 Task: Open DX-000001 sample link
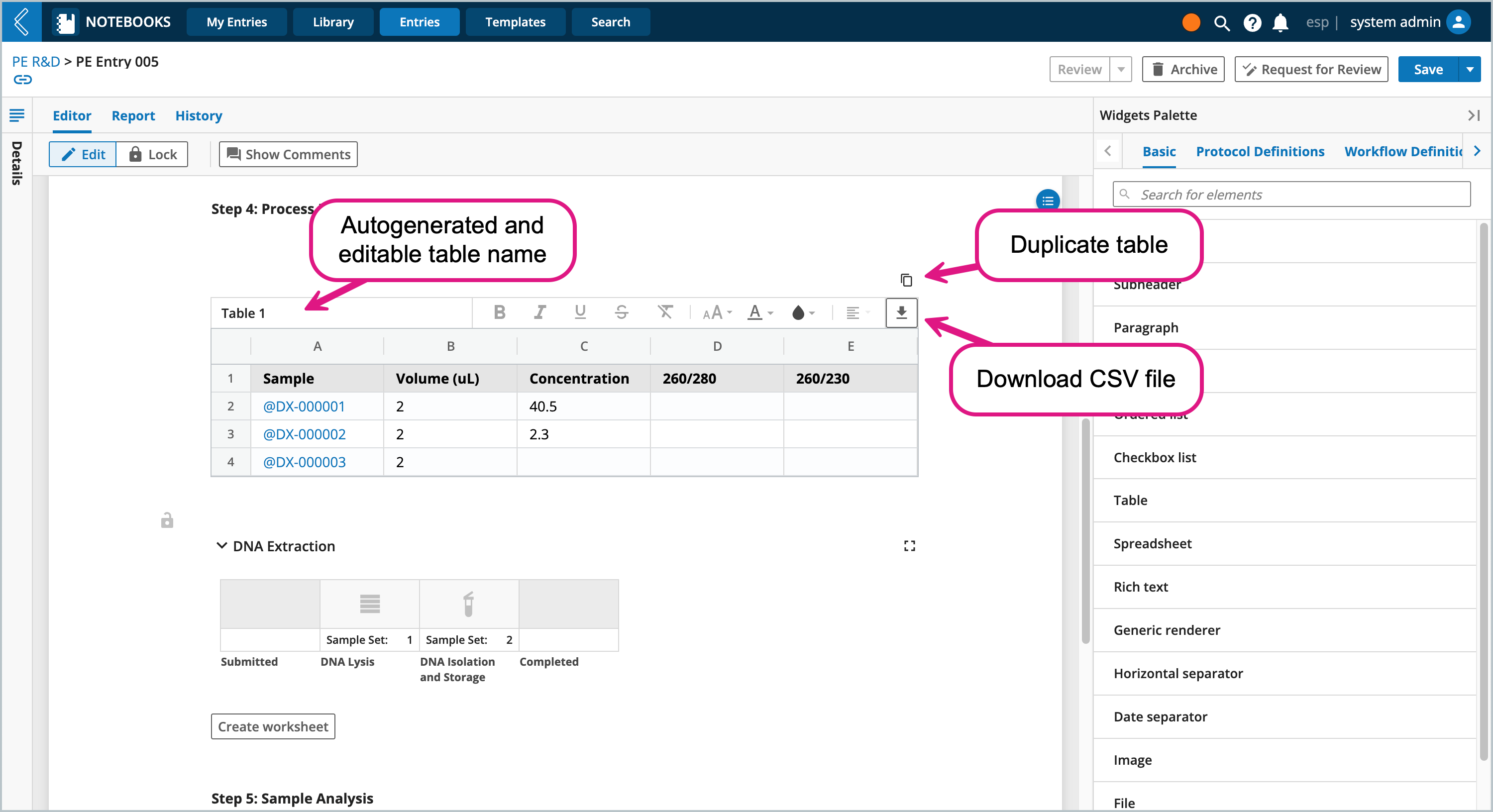[305, 406]
